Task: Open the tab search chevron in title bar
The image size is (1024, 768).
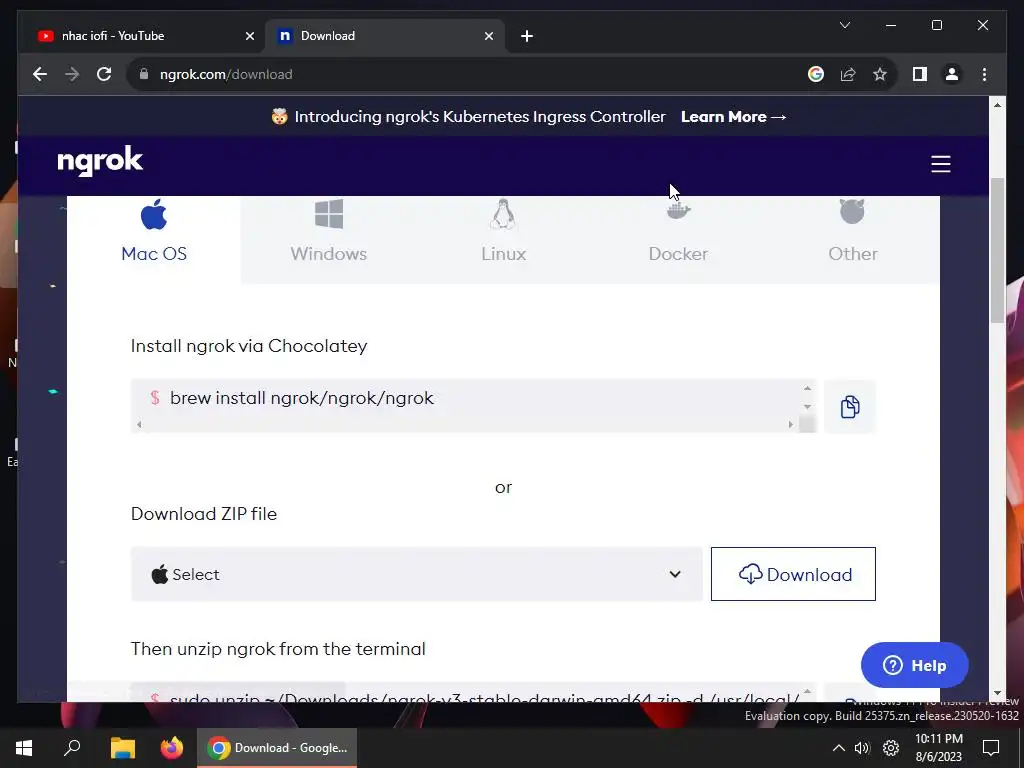Action: (x=844, y=25)
